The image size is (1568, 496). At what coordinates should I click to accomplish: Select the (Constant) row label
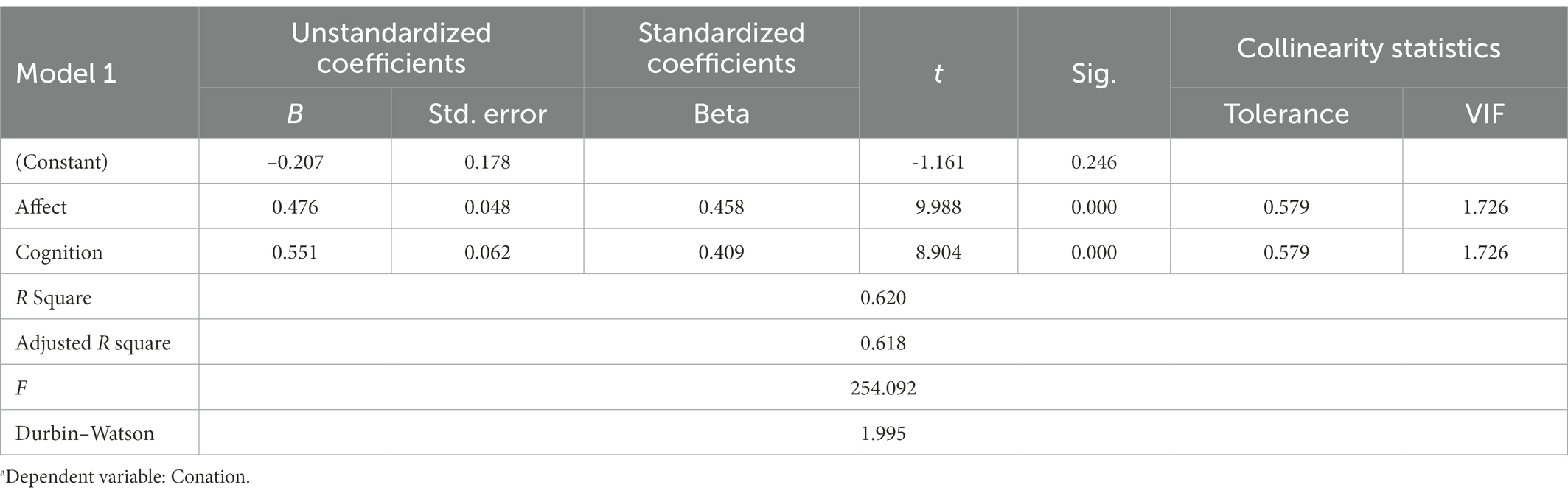62,161
